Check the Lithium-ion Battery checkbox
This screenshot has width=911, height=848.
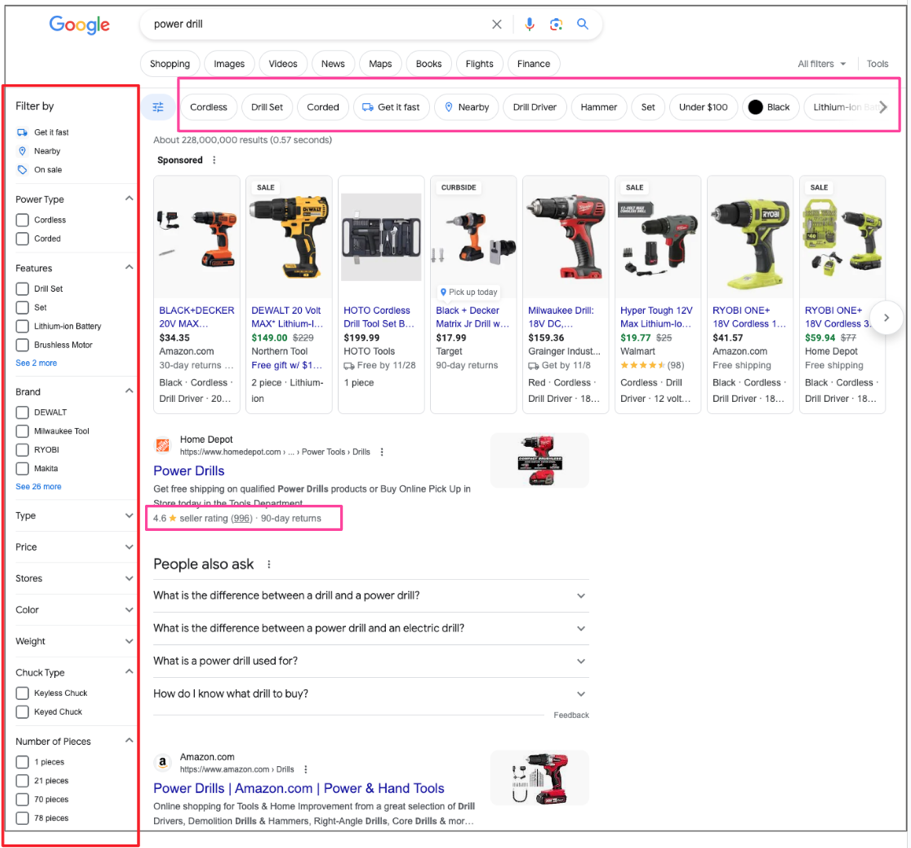tap(22, 326)
